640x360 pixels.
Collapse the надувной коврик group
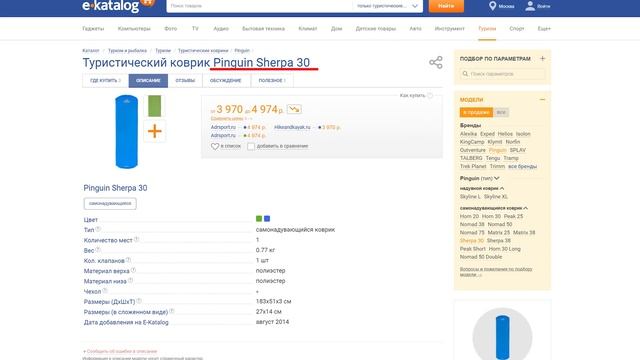(x=502, y=188)
